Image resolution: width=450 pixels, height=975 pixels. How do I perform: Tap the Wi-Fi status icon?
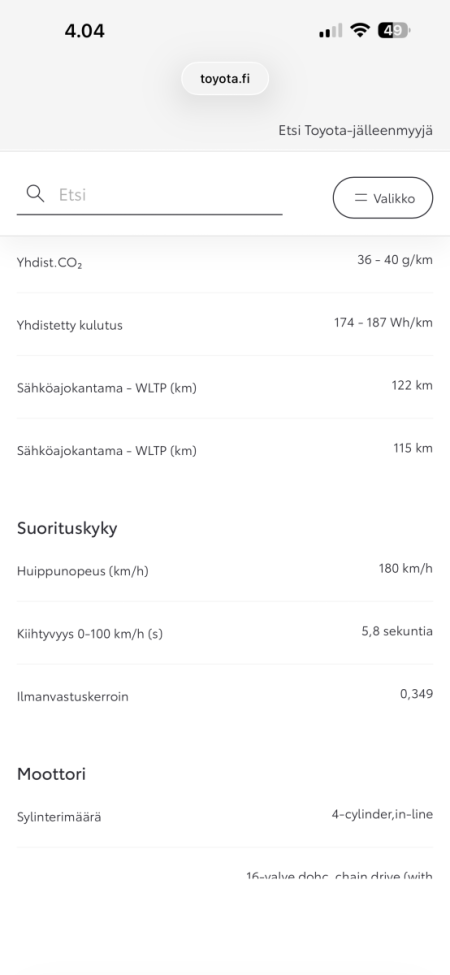coord(360,30)
